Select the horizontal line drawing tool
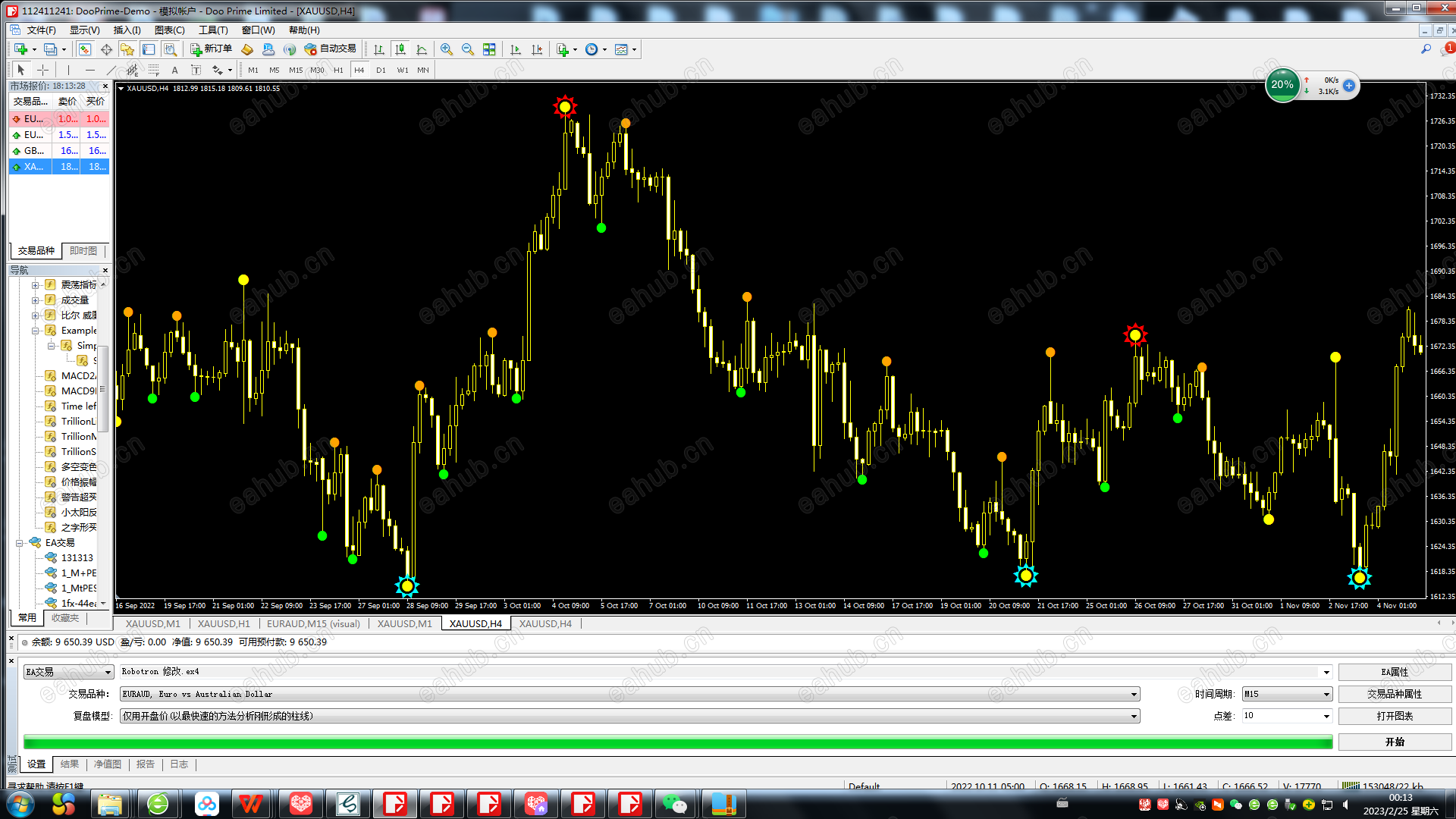The width and height of the screenshot is (1456, 819). 90,70
